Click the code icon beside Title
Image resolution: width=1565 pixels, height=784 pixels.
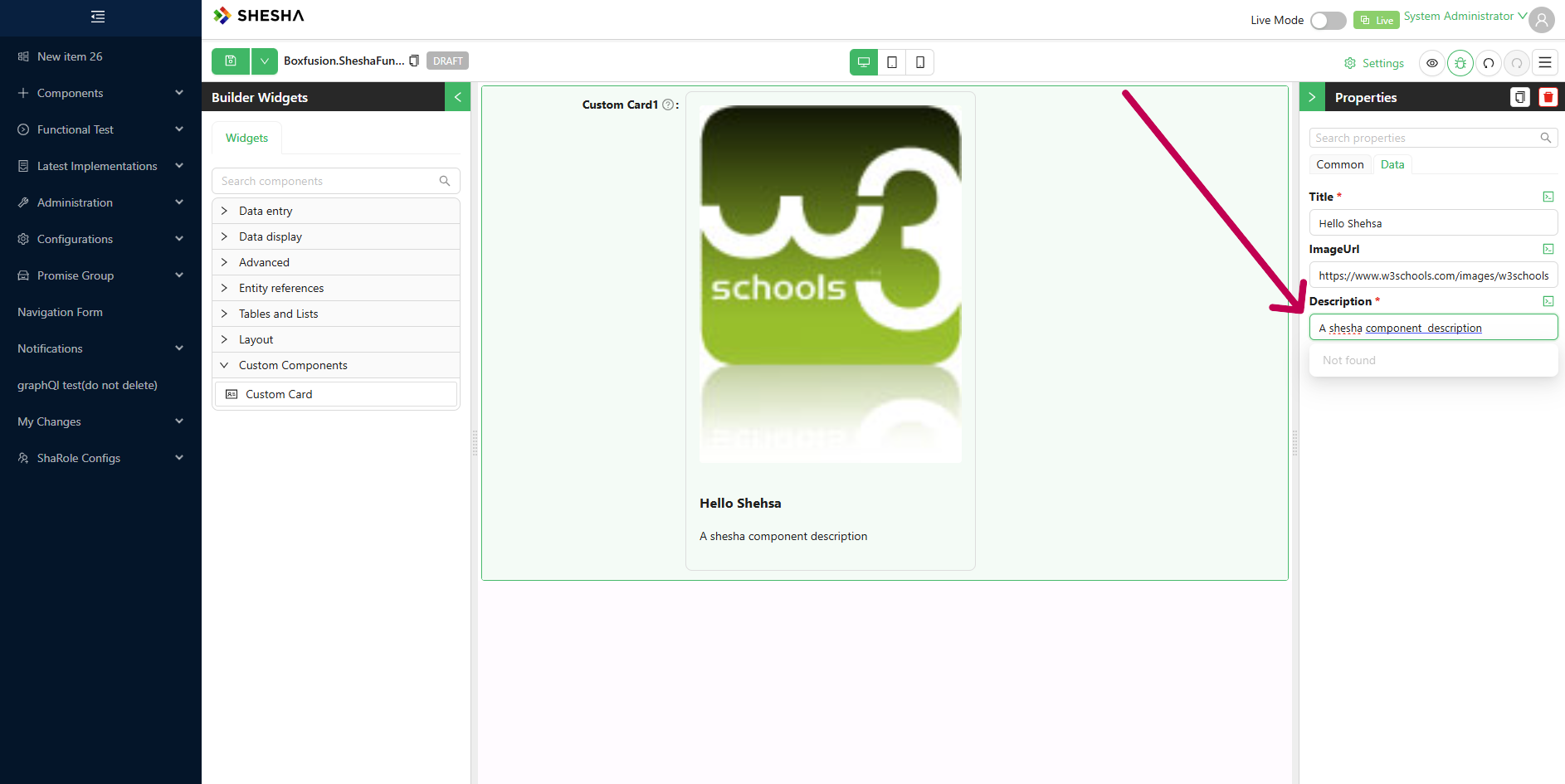(1548, 197)
